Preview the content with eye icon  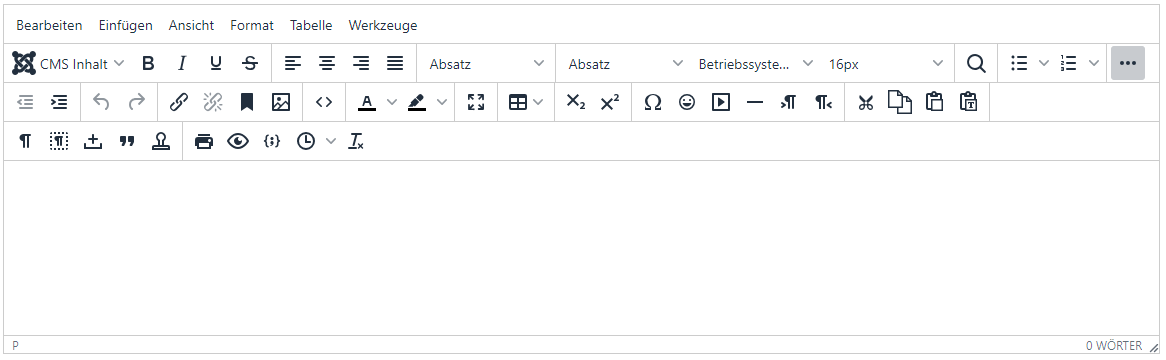point(238,141)
